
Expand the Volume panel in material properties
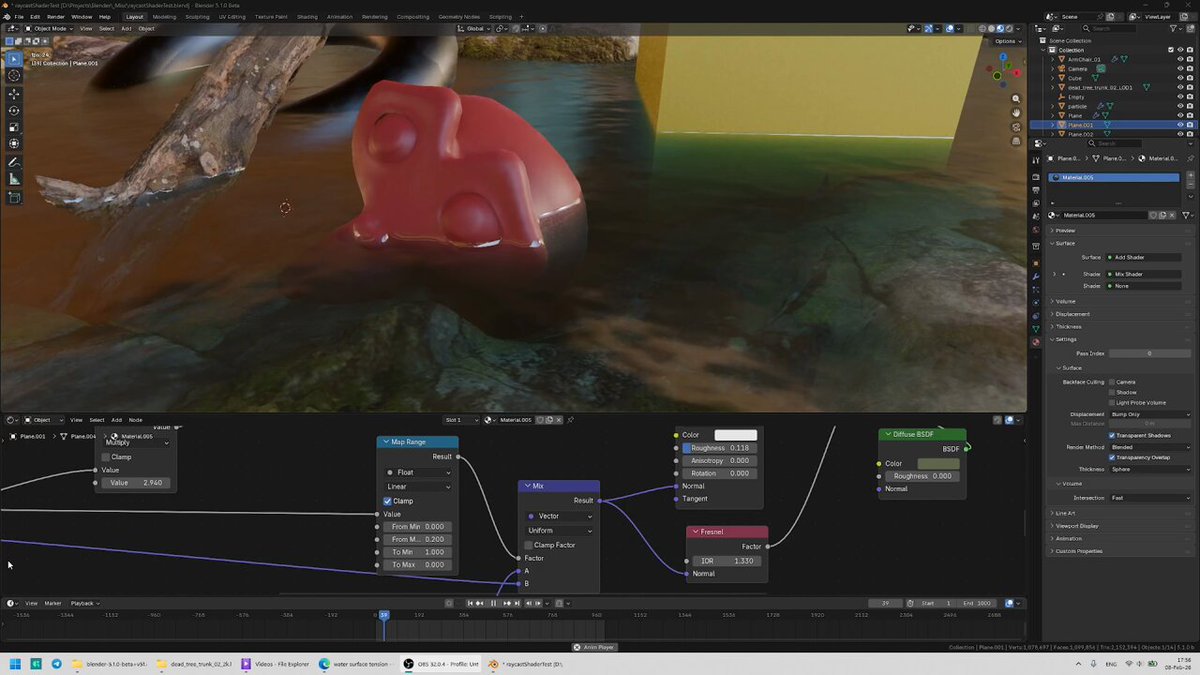click(1066, 301)
